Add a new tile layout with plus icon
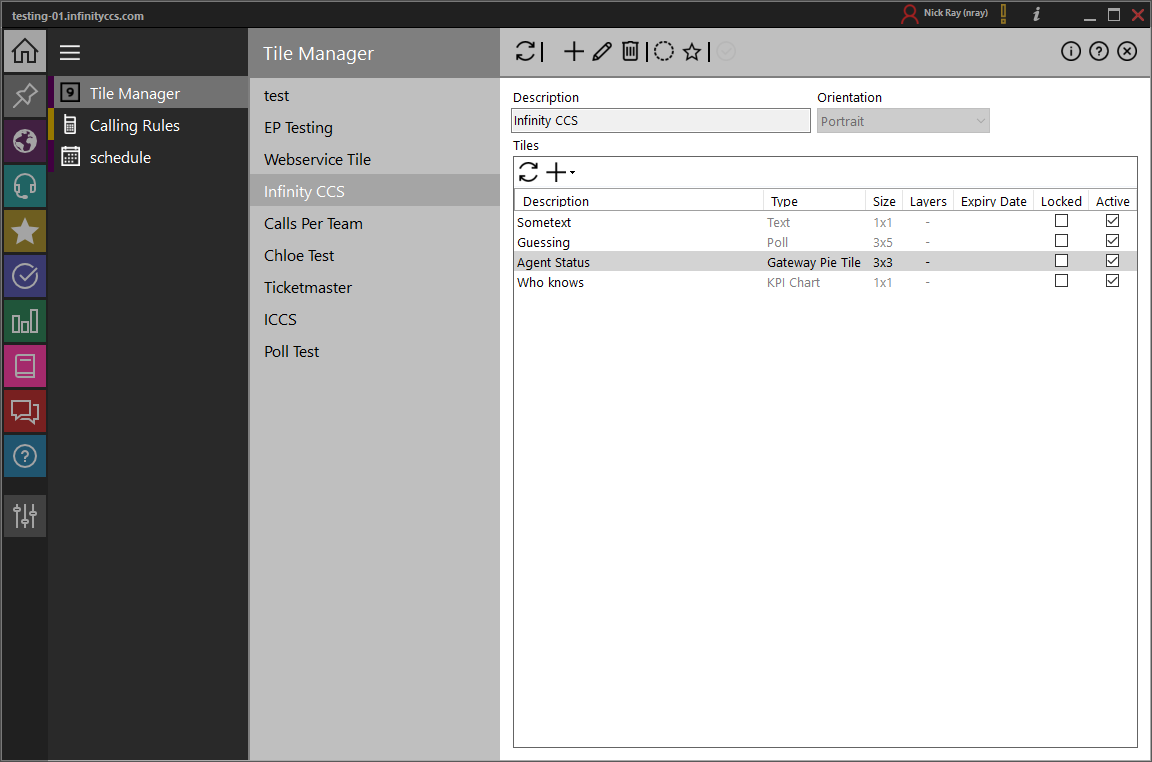This screenshot has height=762, width=1152. (573, 51)
